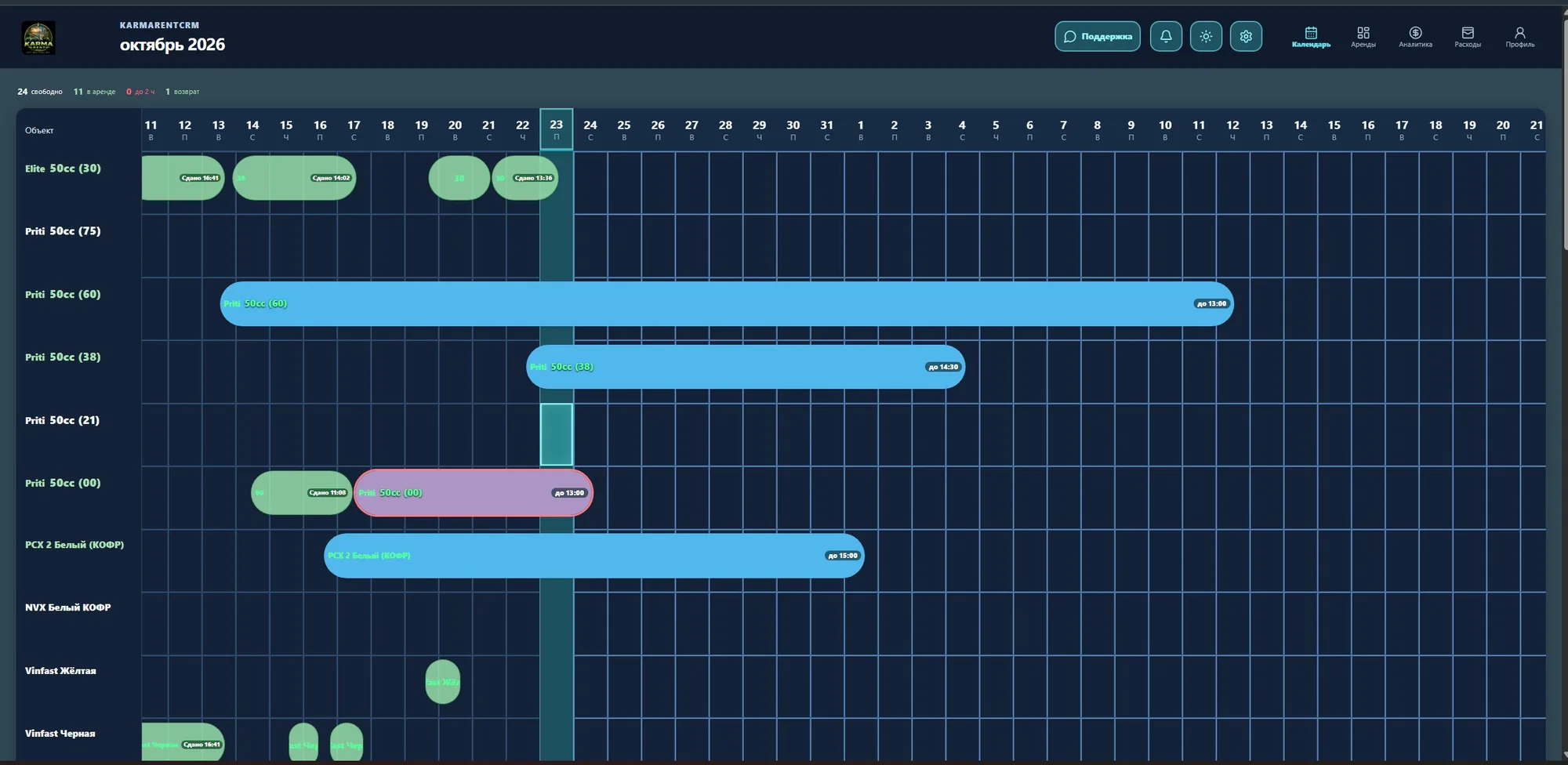
Task: Click the Karma logo
Action: tap(38, 38)
